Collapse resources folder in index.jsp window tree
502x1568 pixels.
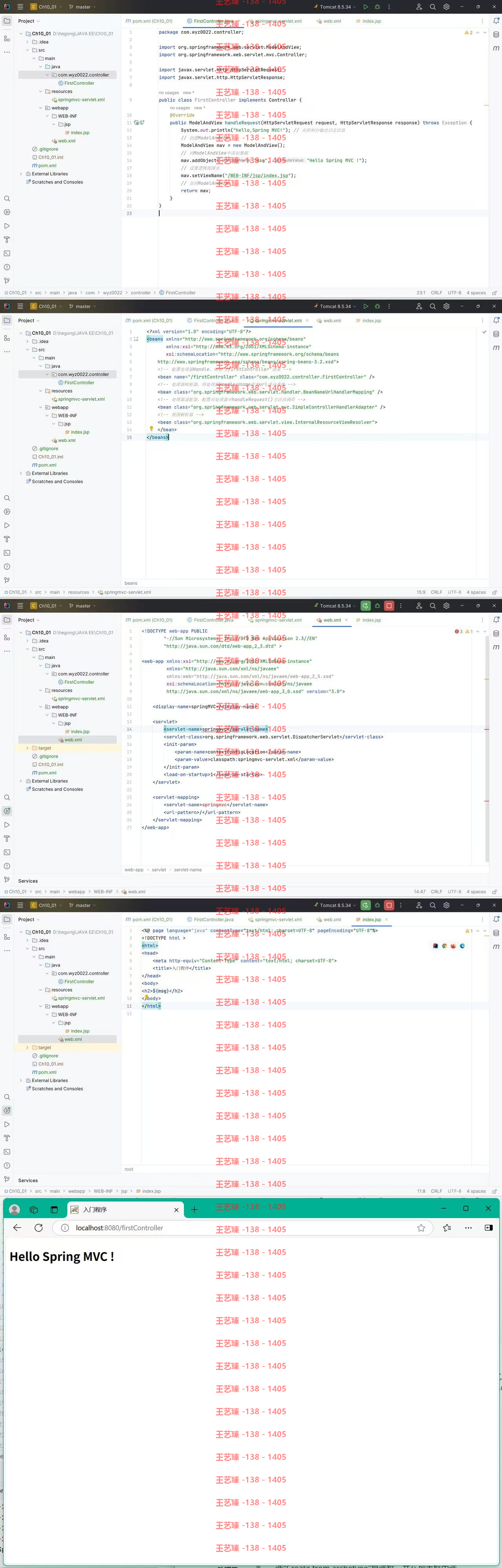41,990
